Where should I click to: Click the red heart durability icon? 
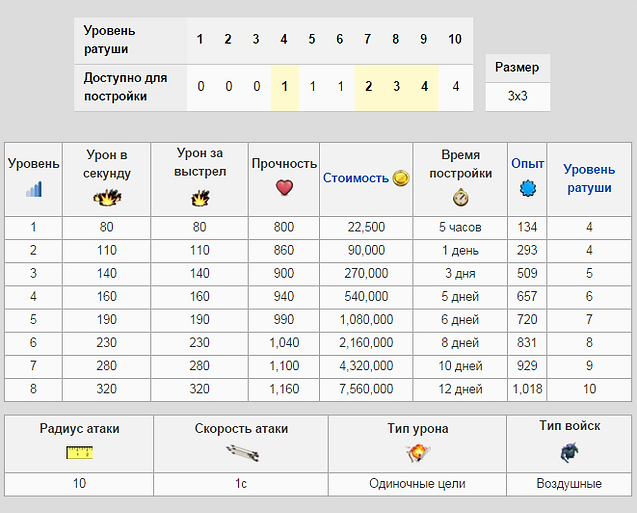[284, 188]
